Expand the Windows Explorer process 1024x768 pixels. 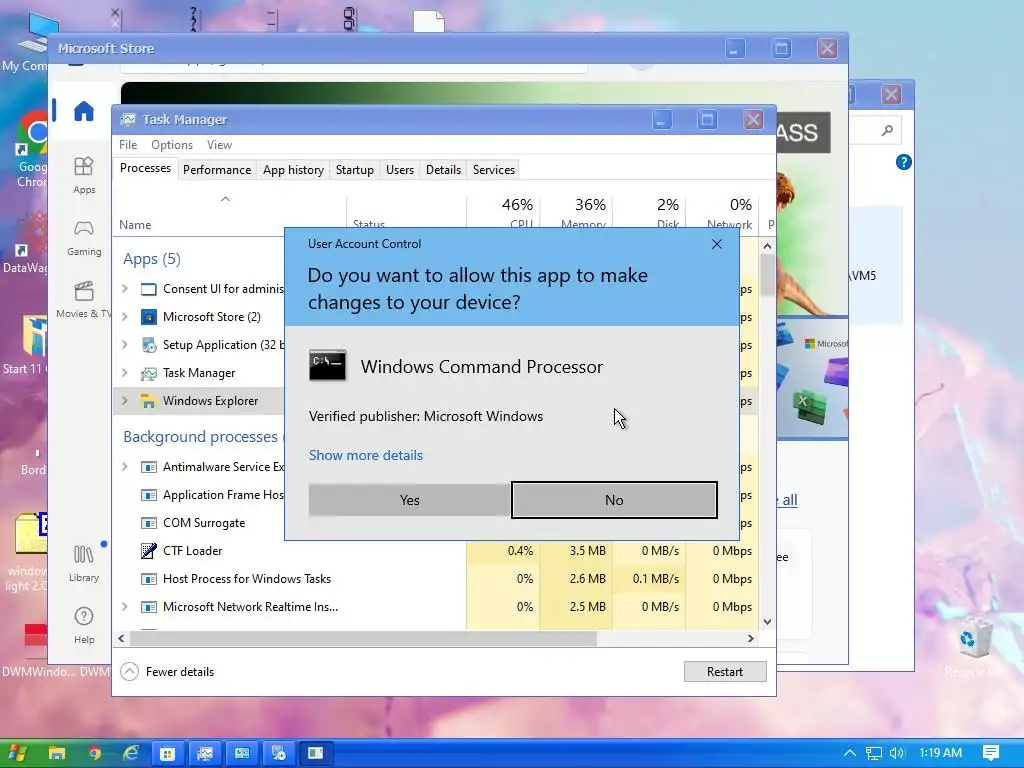click(x=125, y=401)
